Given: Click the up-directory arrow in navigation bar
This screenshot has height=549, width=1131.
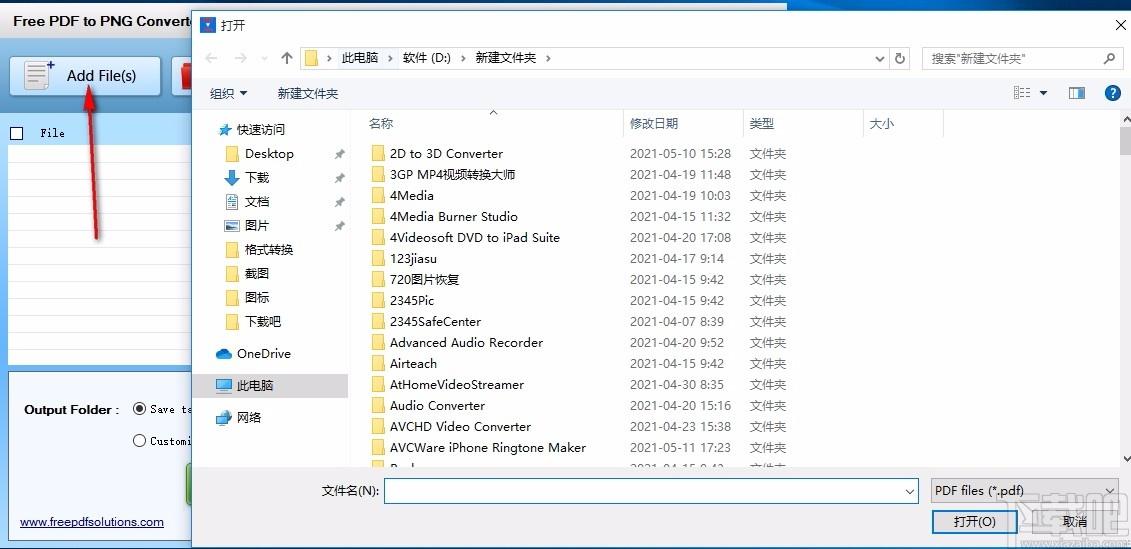Looking at the screenshot, I should click(x=287, y=58).
